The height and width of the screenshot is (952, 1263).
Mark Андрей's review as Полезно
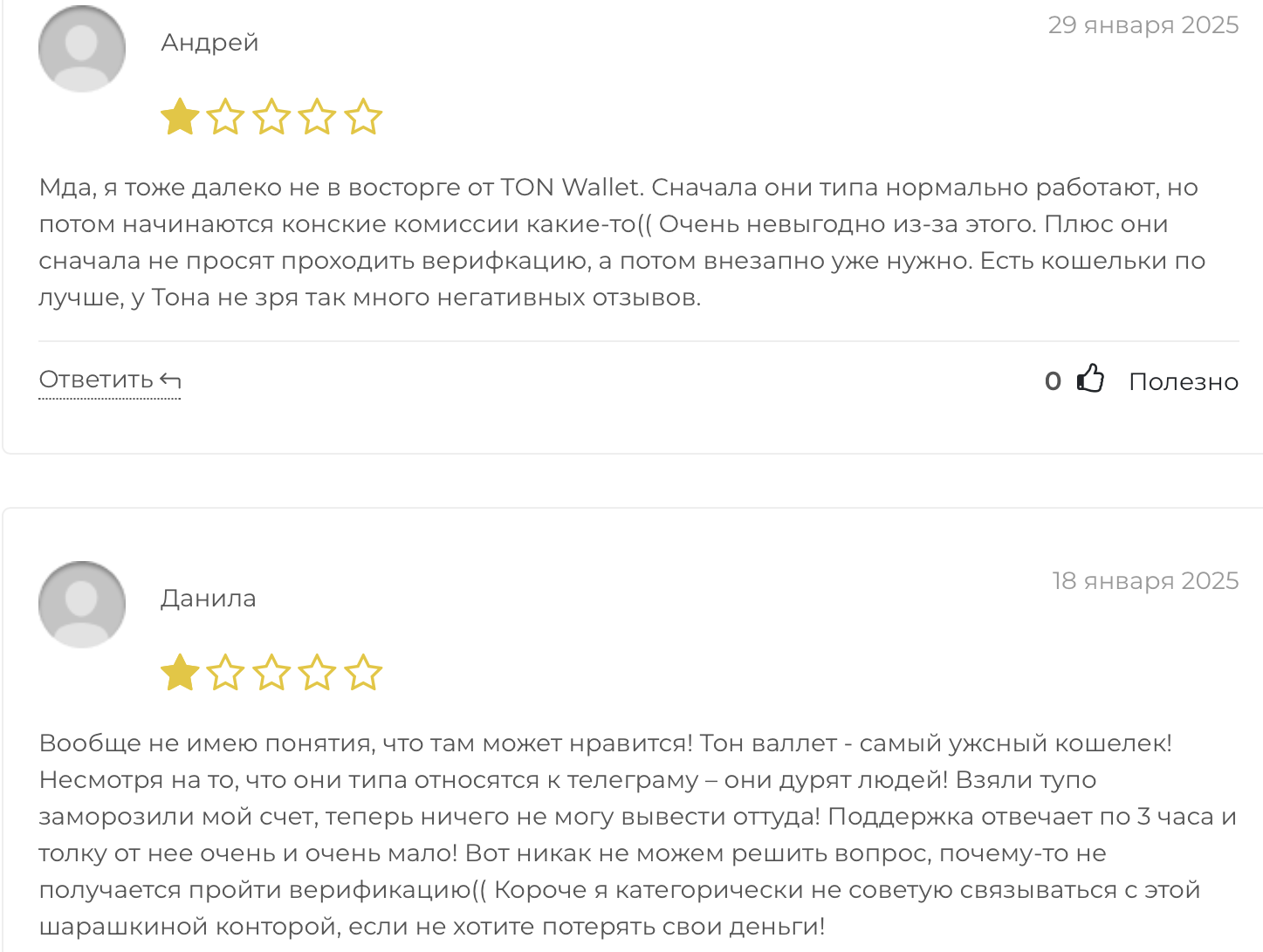[x=1184, y=381]
